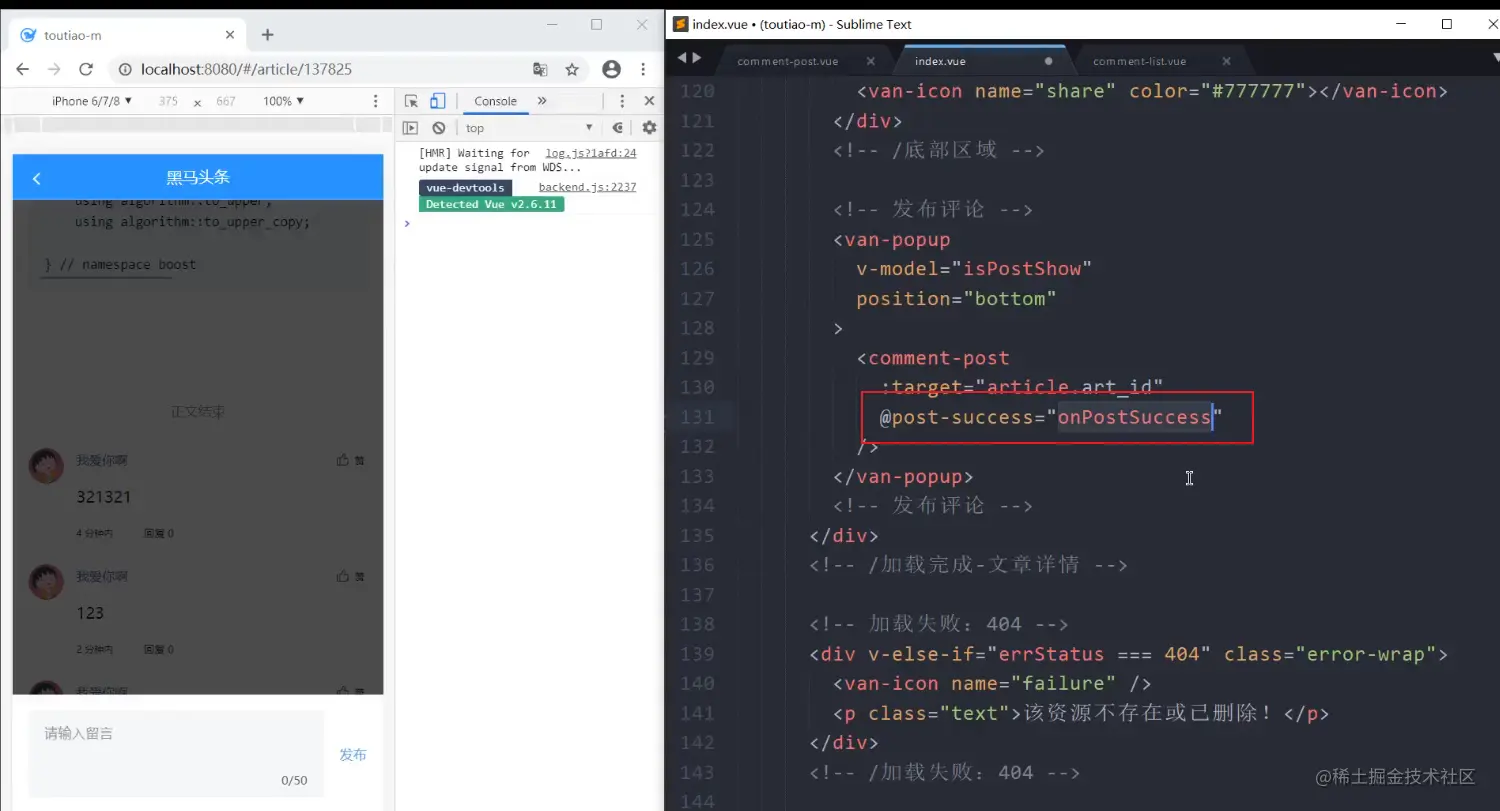Viewport: 1500px width, 811px height.
Task: Open the Google Translate icon in address bar
Action: pyautogui.click(x=540, y=69)
